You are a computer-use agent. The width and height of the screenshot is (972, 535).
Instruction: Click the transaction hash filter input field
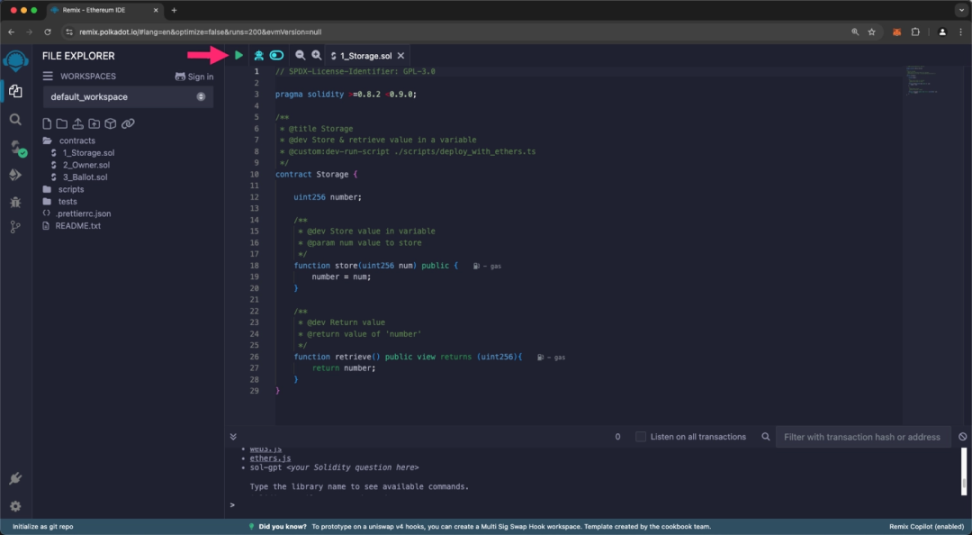tap(862, 437)
